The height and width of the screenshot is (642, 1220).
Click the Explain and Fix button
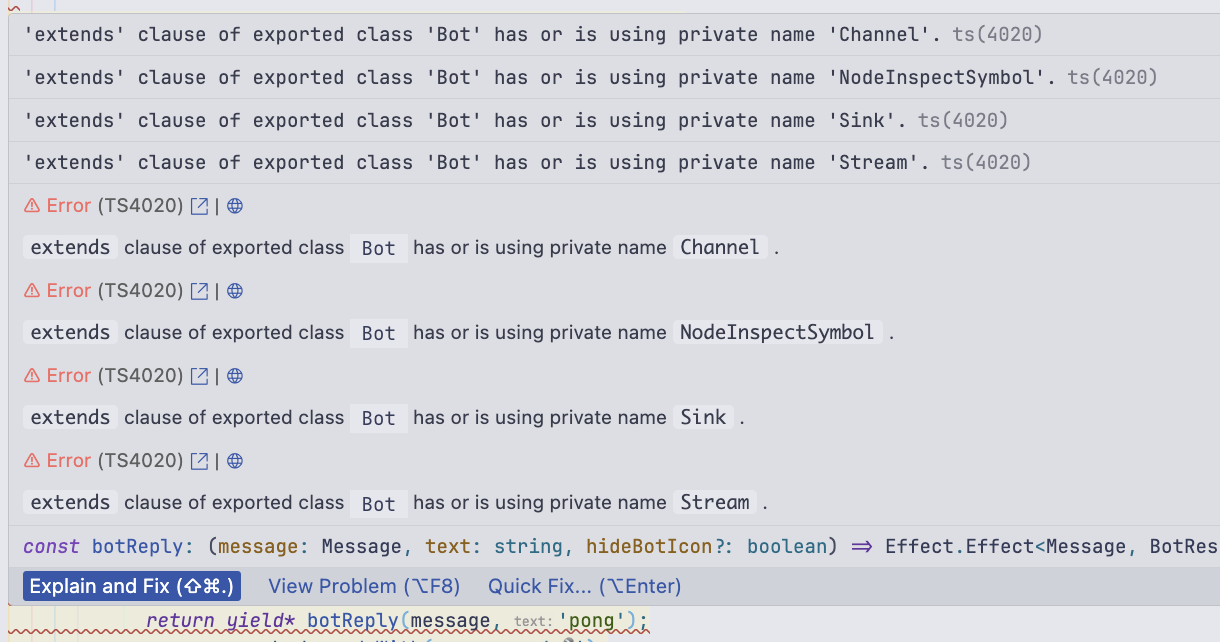click(132, 586)
